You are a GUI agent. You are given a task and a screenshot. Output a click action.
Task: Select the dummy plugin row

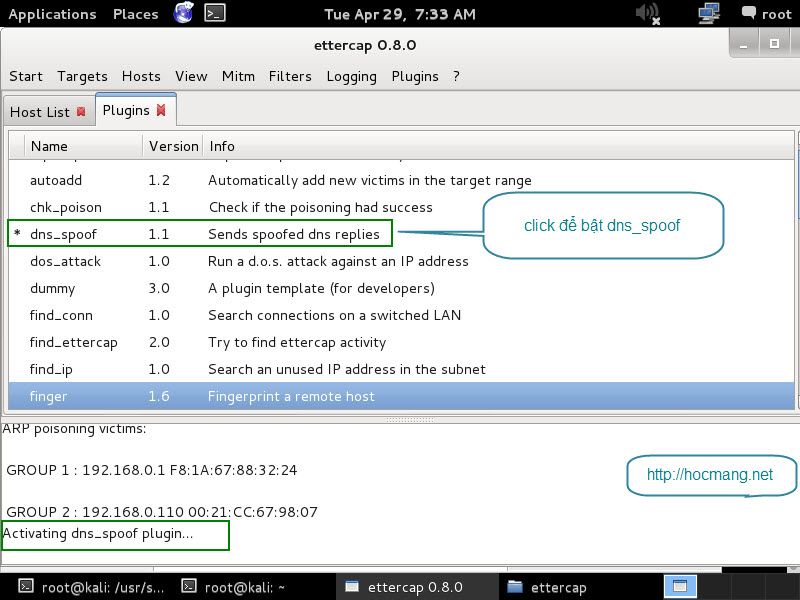coord(401,288)
